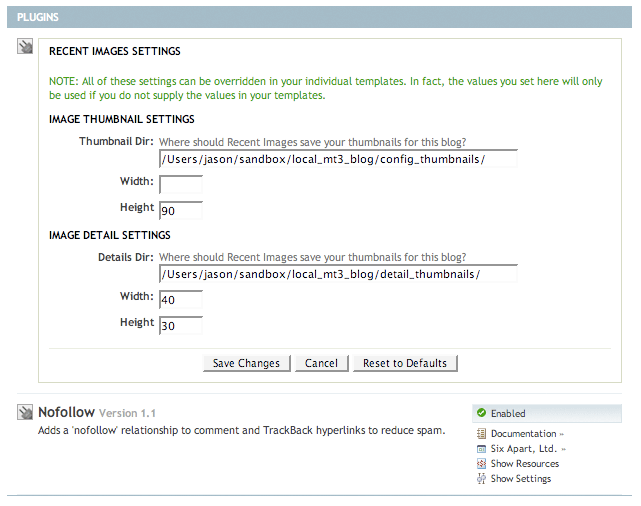This screenshot has height=506, width=641.
Task: Select the thumbnail Height field showing 90
Action: [x=181, y=209]
